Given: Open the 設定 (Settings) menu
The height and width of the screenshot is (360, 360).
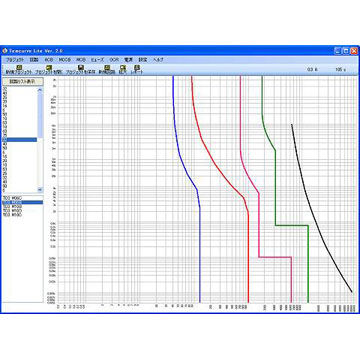Looking at the screenshot, I should [143, 60].
